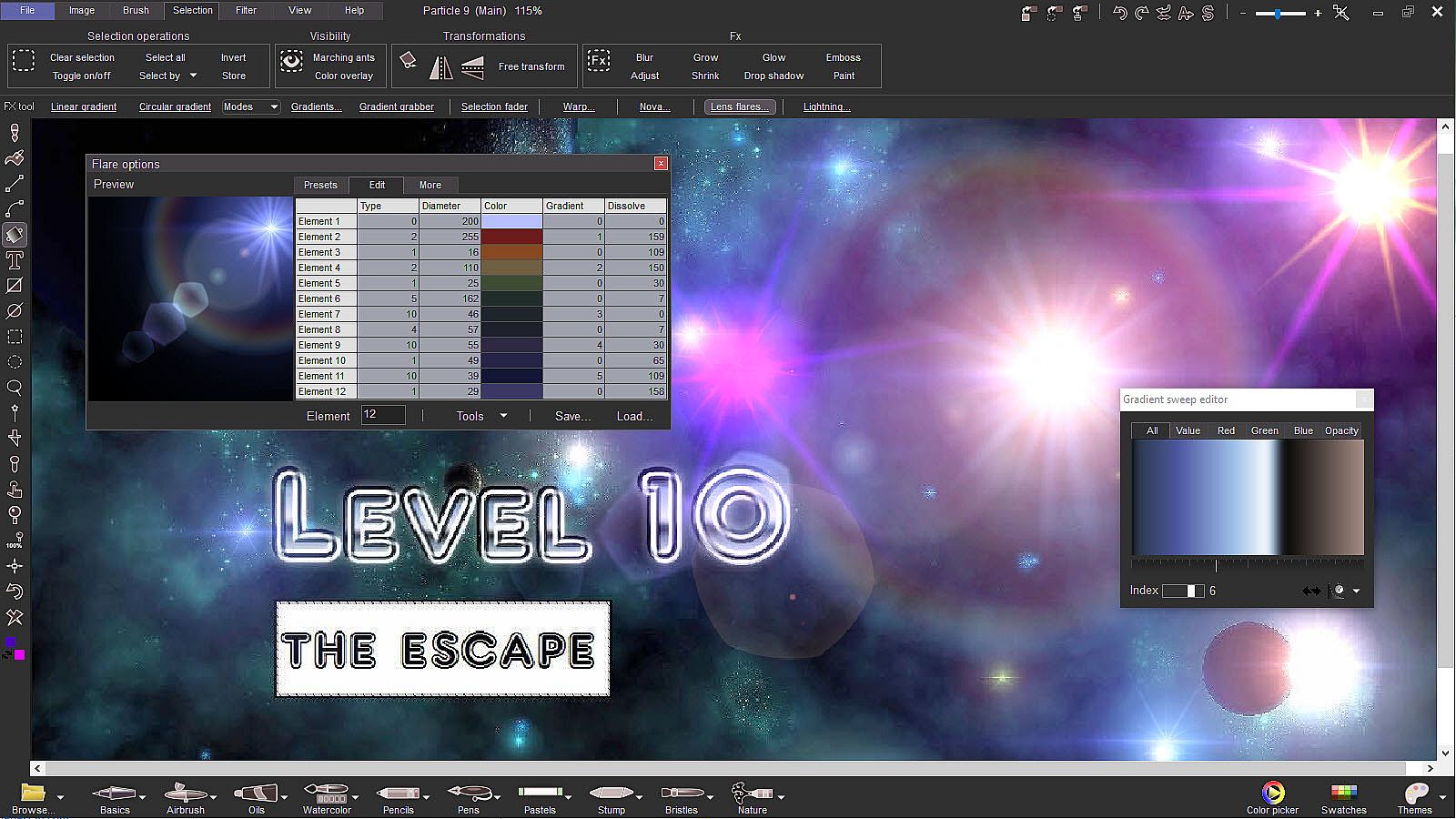
Task: Click Element 2 dark red color cell
Action: 511,237
